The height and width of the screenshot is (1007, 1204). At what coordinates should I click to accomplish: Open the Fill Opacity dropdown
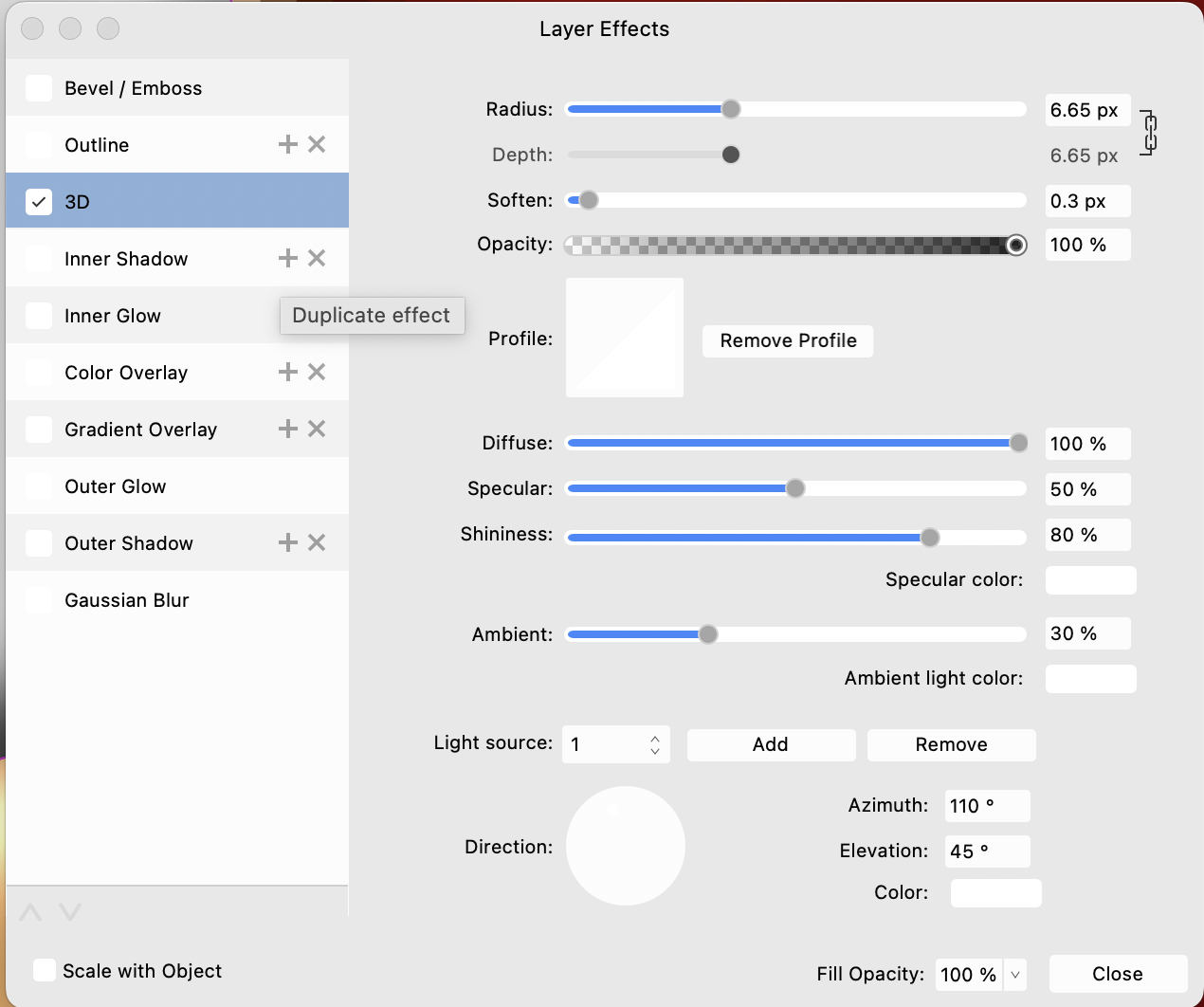(1013, 974)
